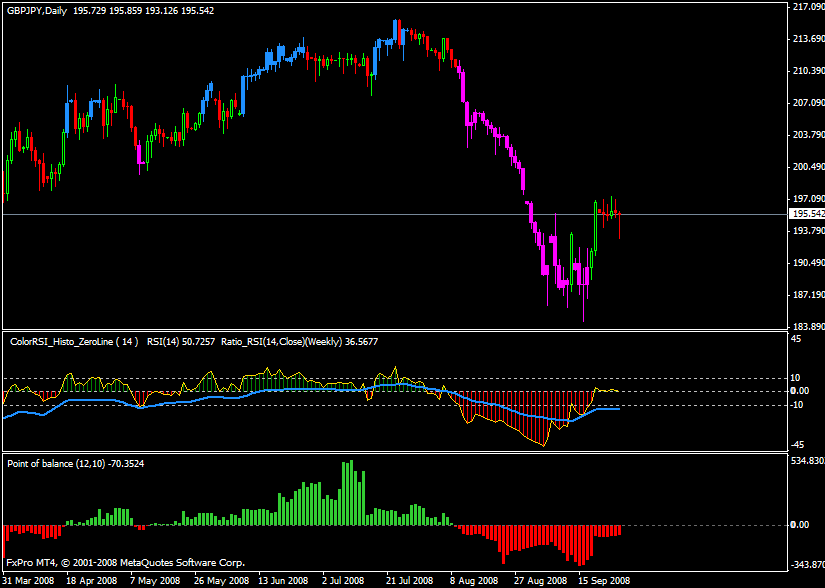Screen dimensions: 825x588
Task: Click the -343.870 histogram scale value
Action: [x=806, y=565]
